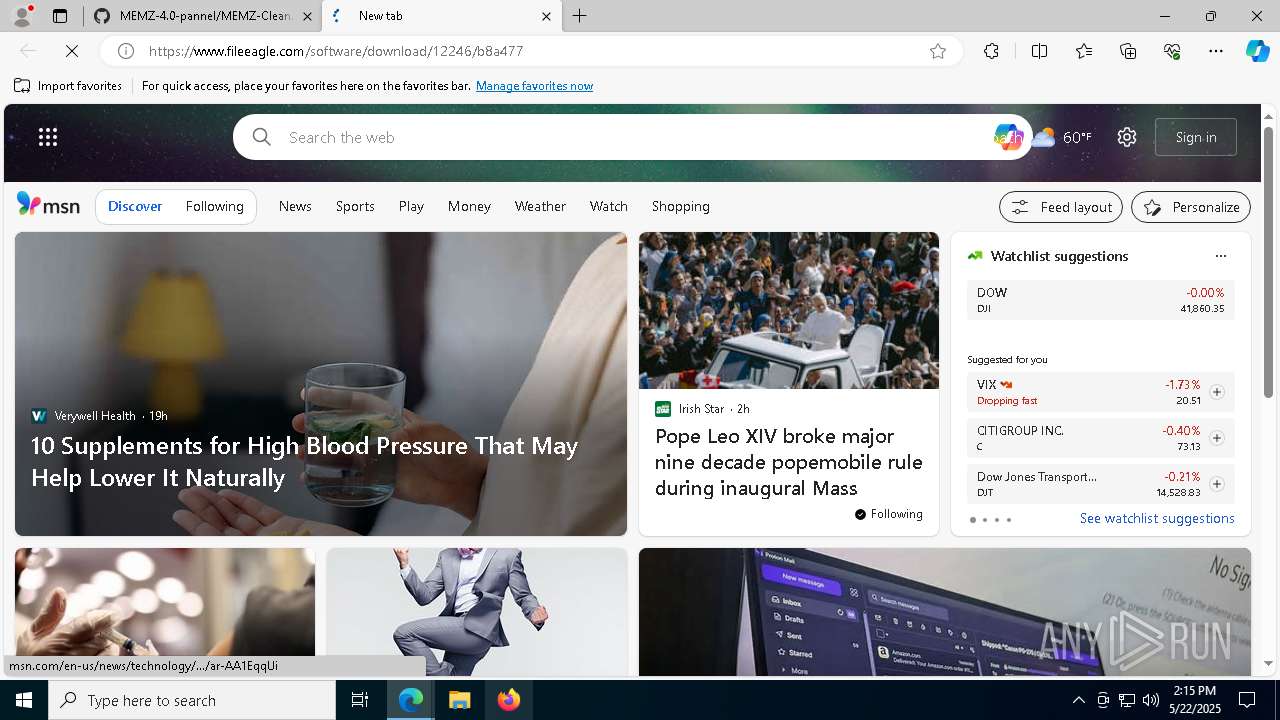Add this page to favorites star
The height and width of the screenshot is (720, 1280).
(938, 51)
